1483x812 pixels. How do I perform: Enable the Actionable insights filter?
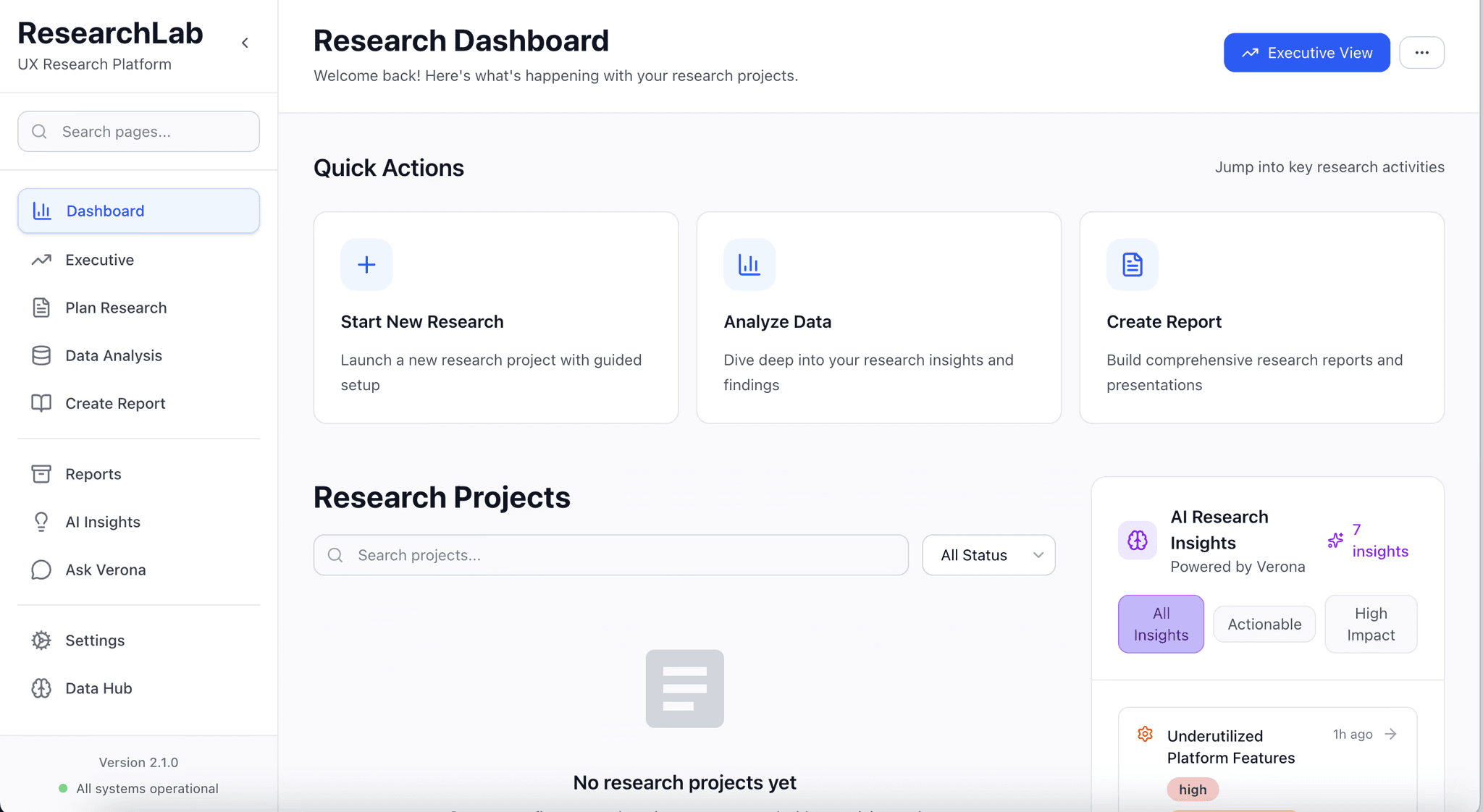point(1264,623)
